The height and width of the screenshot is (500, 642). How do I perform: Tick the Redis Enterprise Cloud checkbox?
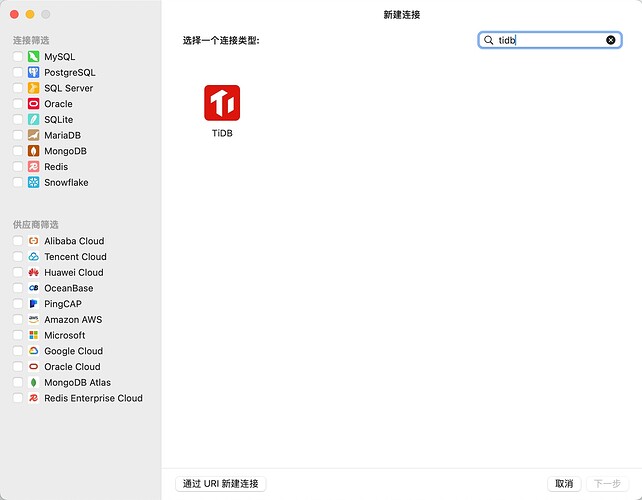click(x=18, y=398)
